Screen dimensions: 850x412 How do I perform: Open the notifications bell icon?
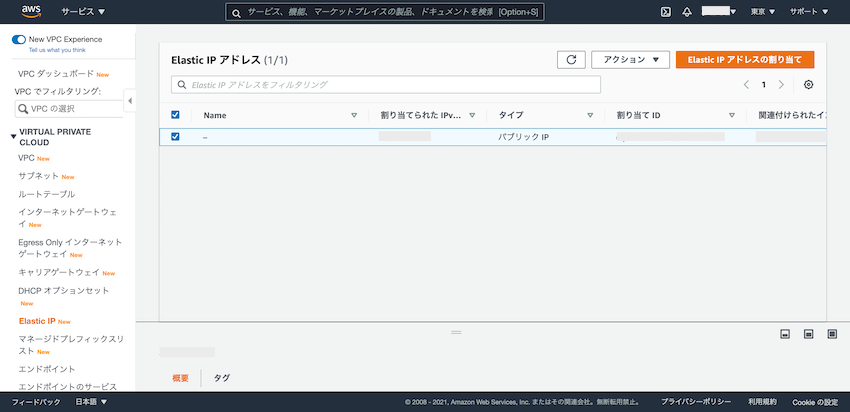(687, 12)
